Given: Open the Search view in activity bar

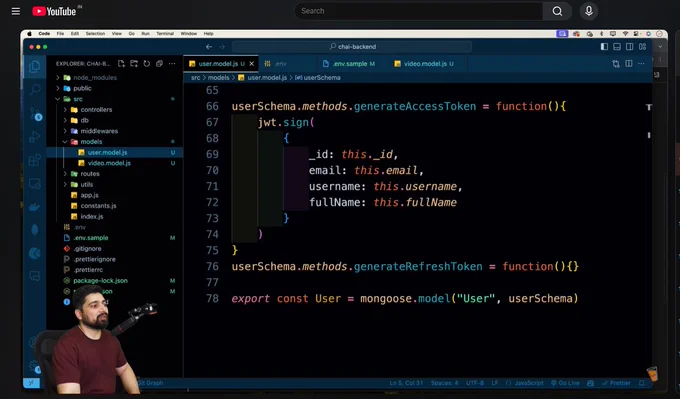Looking at the screenshot, I should point(35,90).
